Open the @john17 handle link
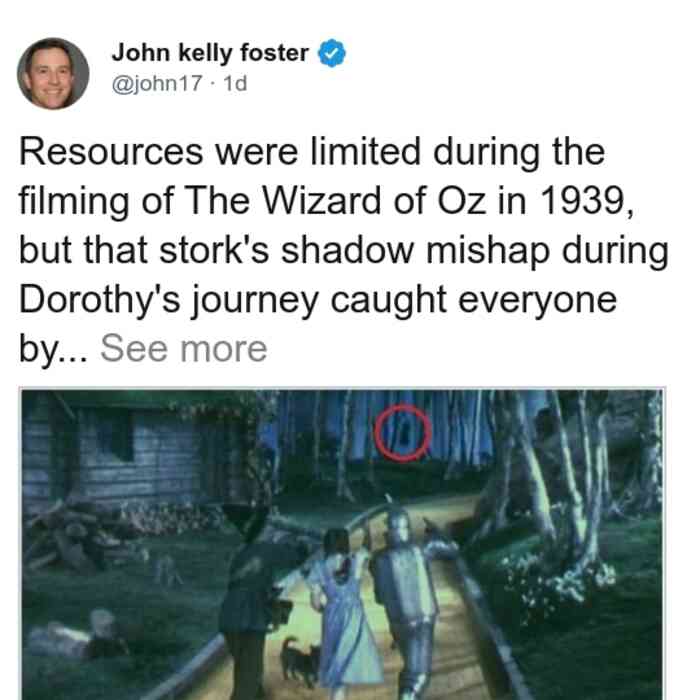 tap(157, 83)
